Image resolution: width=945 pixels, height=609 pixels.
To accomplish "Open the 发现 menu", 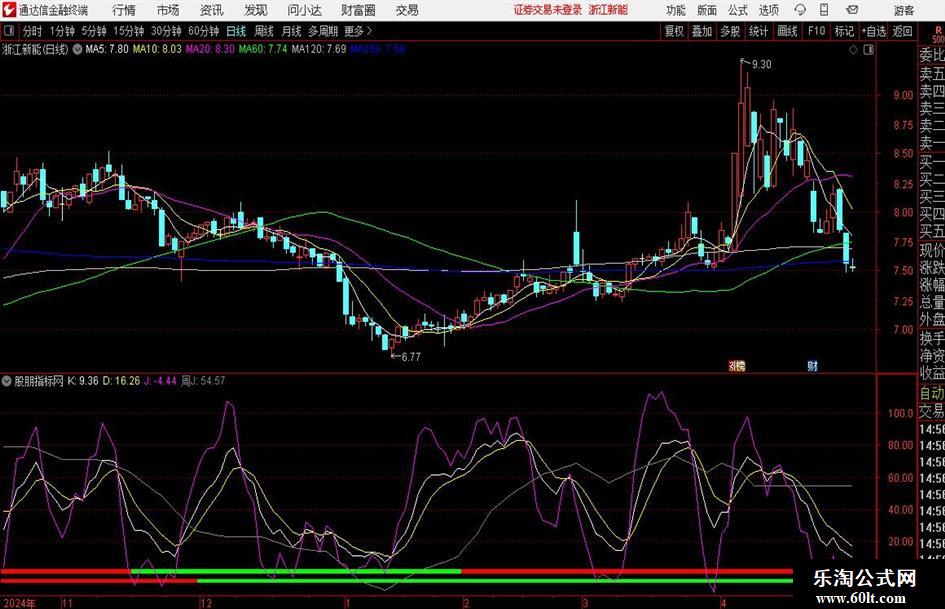I will pyautogui.click(x=256, y=10).
